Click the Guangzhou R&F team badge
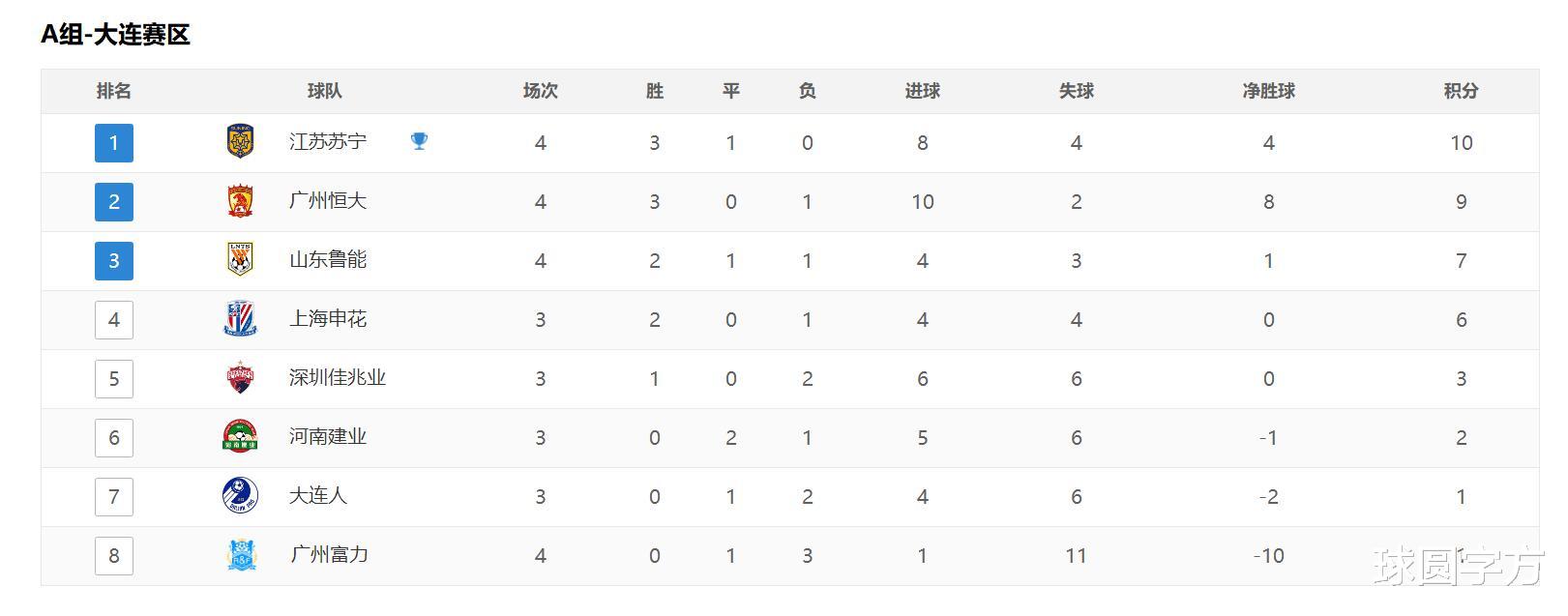1568x616 pixels. click(240, 555)
